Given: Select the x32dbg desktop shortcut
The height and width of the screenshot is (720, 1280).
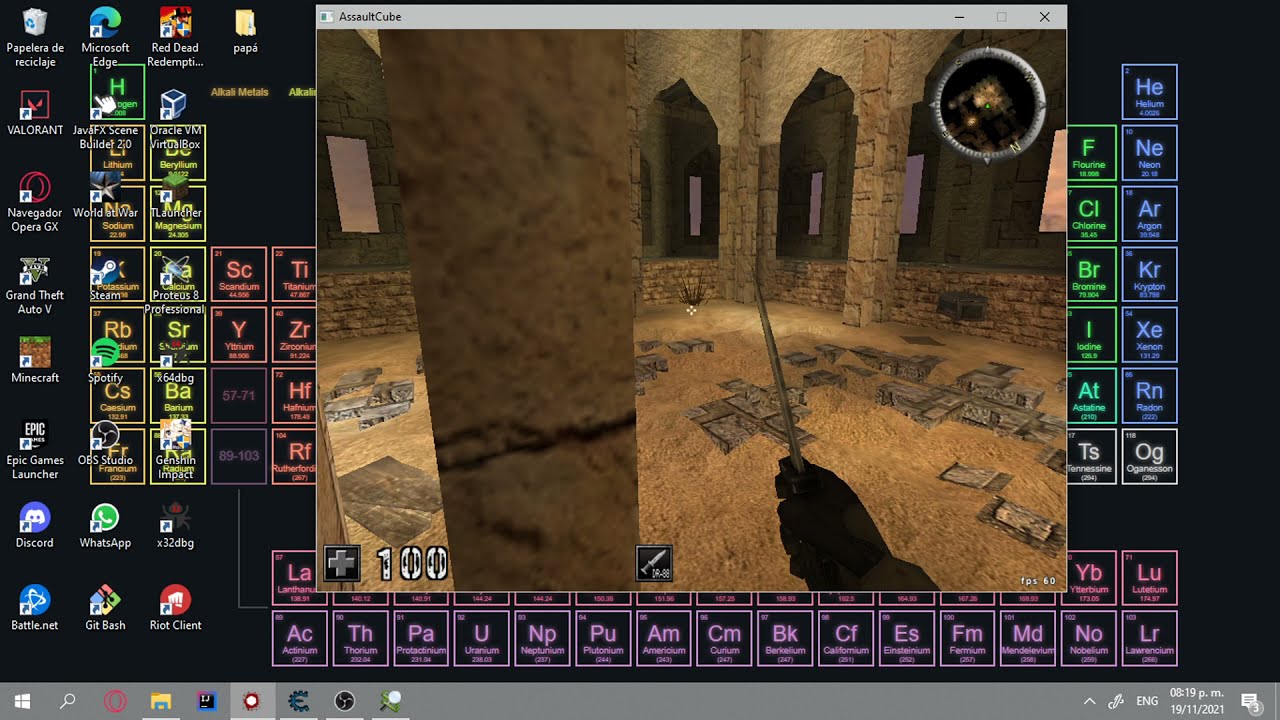Looking at the screenshot, I should pos(176,526).
